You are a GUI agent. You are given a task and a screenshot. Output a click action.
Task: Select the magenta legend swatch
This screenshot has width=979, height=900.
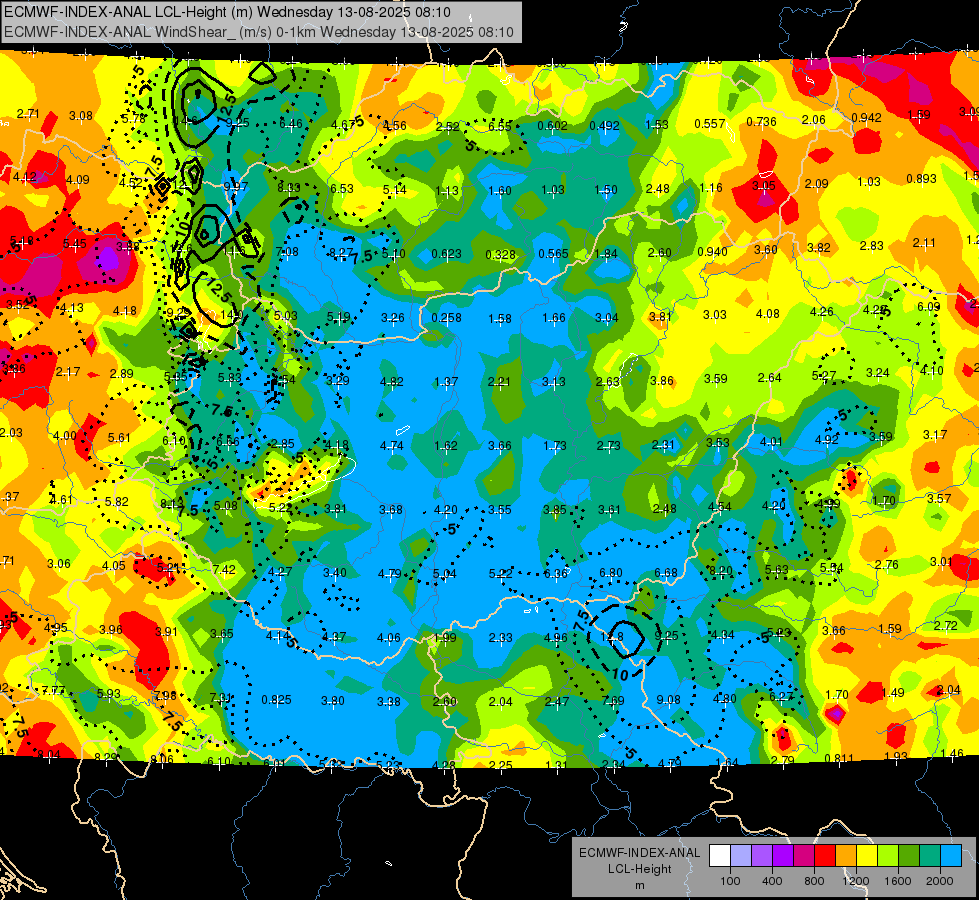804,856
